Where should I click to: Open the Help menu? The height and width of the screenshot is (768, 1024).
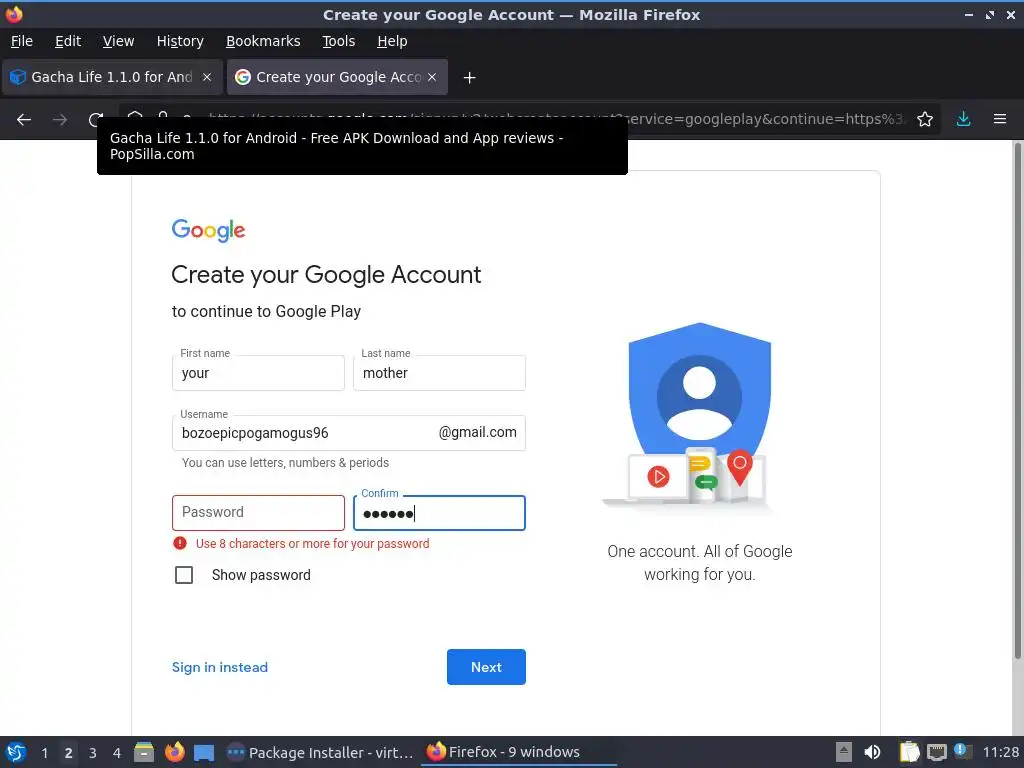(x=392, y=41)
